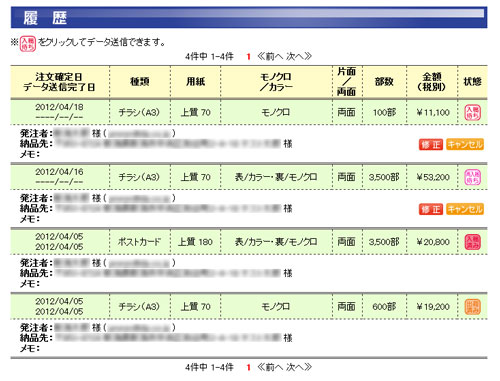500x381 pixels.
Task: Select page 1 in the top pagination
Action: pos(248,57)
